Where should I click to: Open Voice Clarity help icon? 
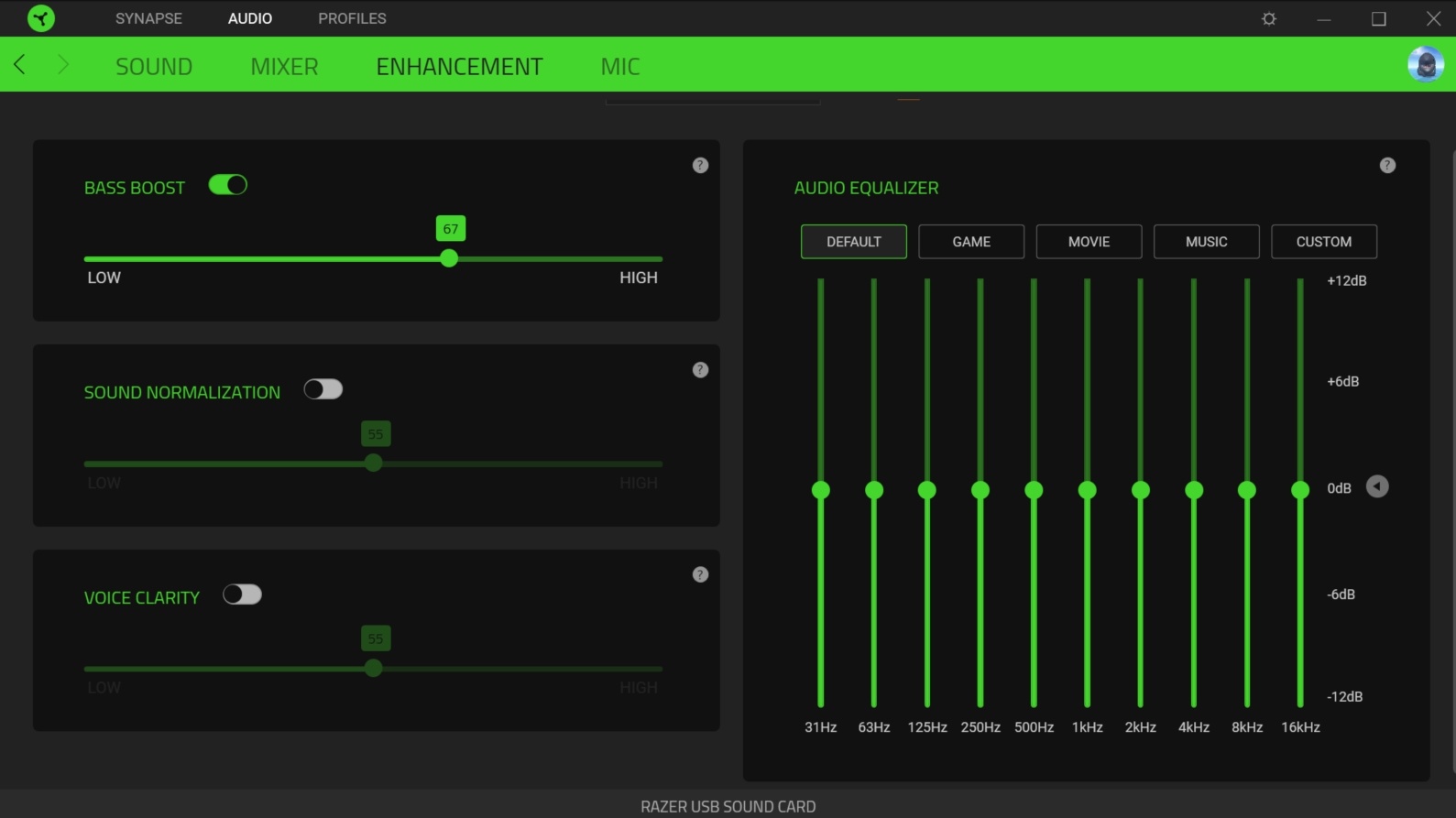click(700, 575)
